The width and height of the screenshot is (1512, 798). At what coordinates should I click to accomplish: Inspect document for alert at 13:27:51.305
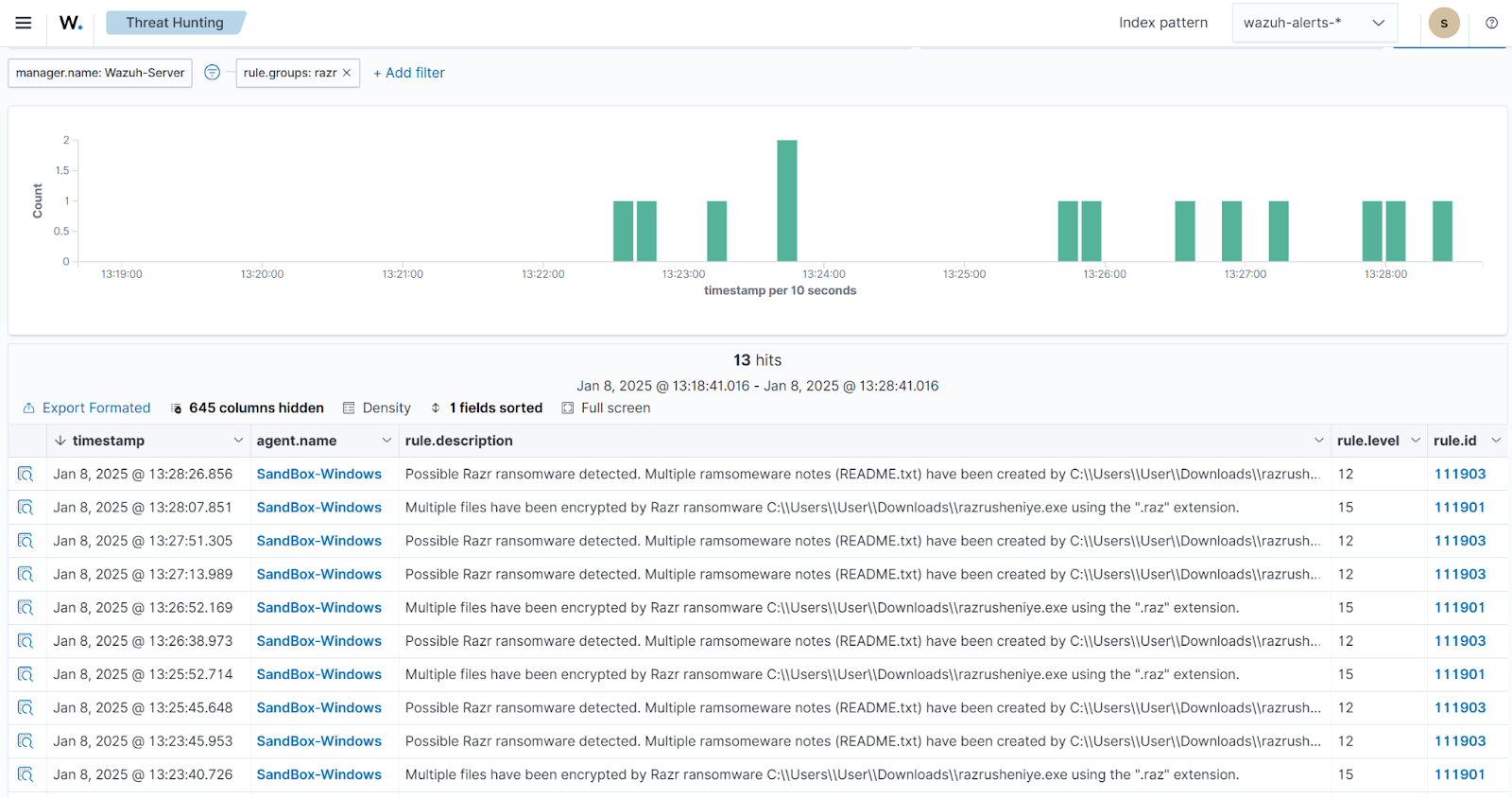tap(26, 541)
